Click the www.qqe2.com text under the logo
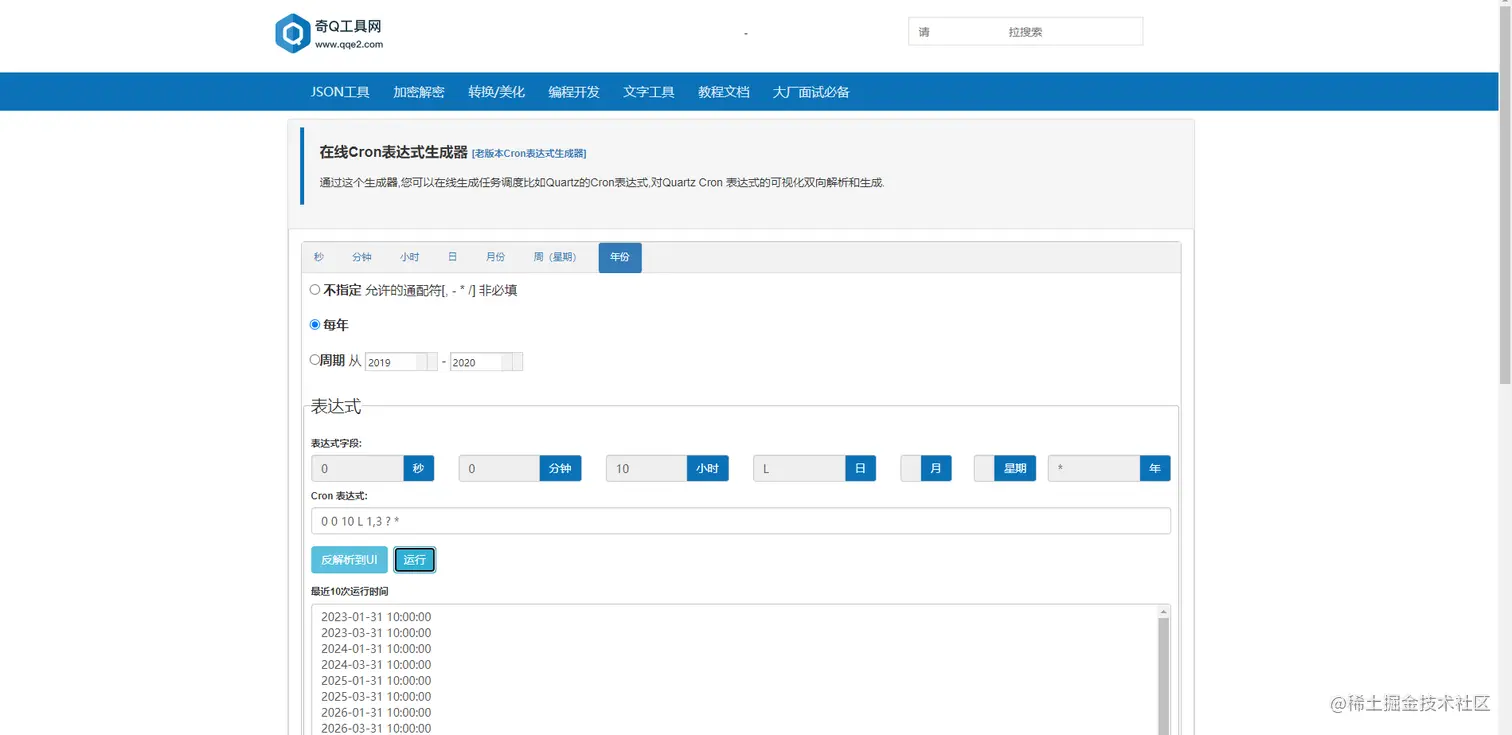Screen dimensions: 1512x735 [349, 44]
